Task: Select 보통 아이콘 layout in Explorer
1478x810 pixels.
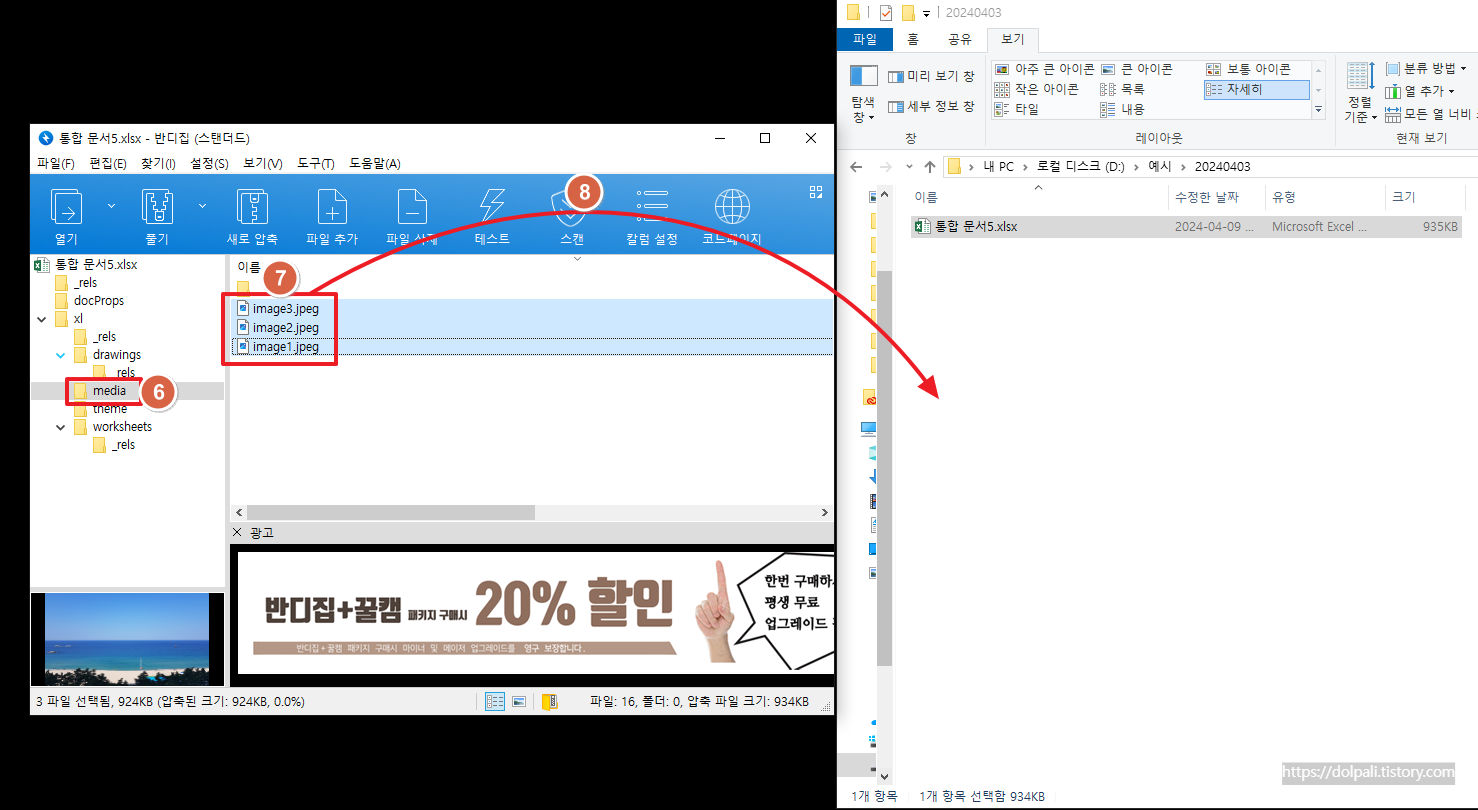Action: point(1248,69)
